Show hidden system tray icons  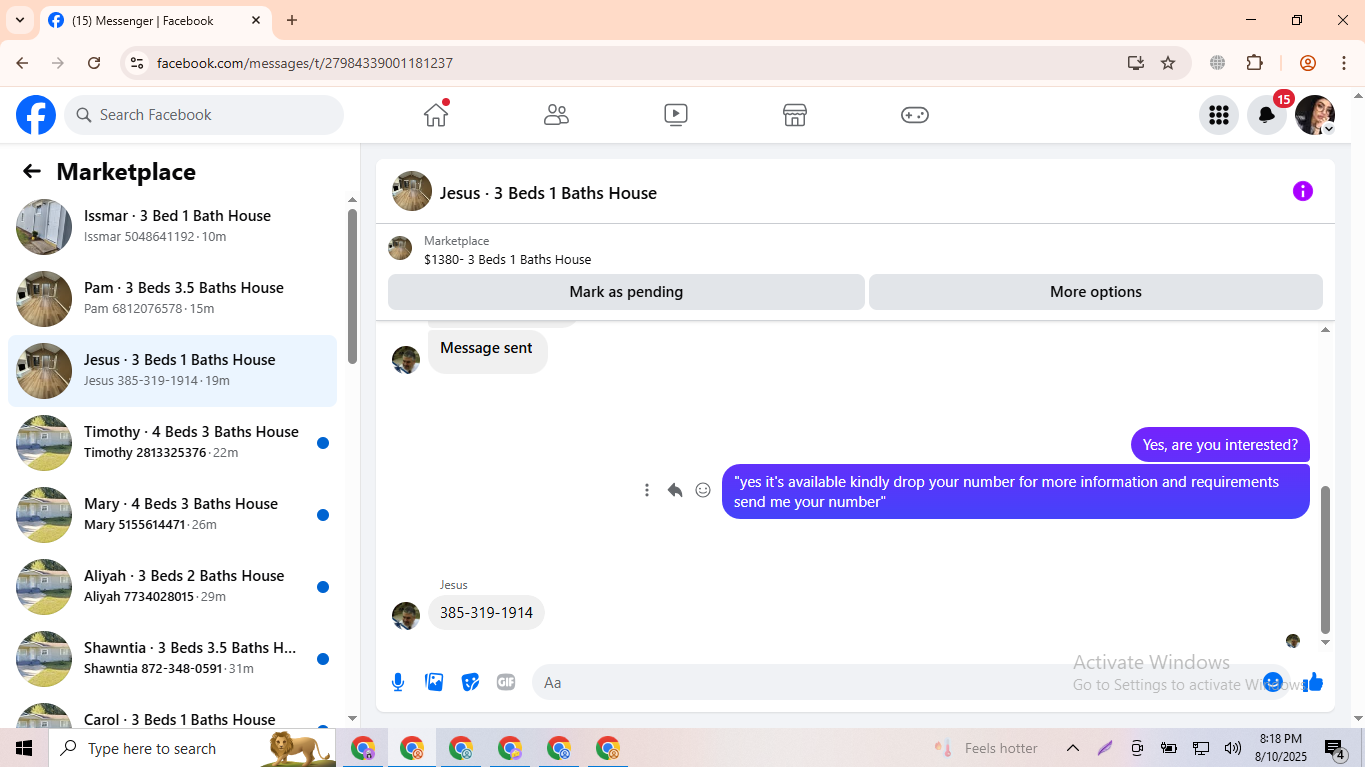[x=1072, y=748]
